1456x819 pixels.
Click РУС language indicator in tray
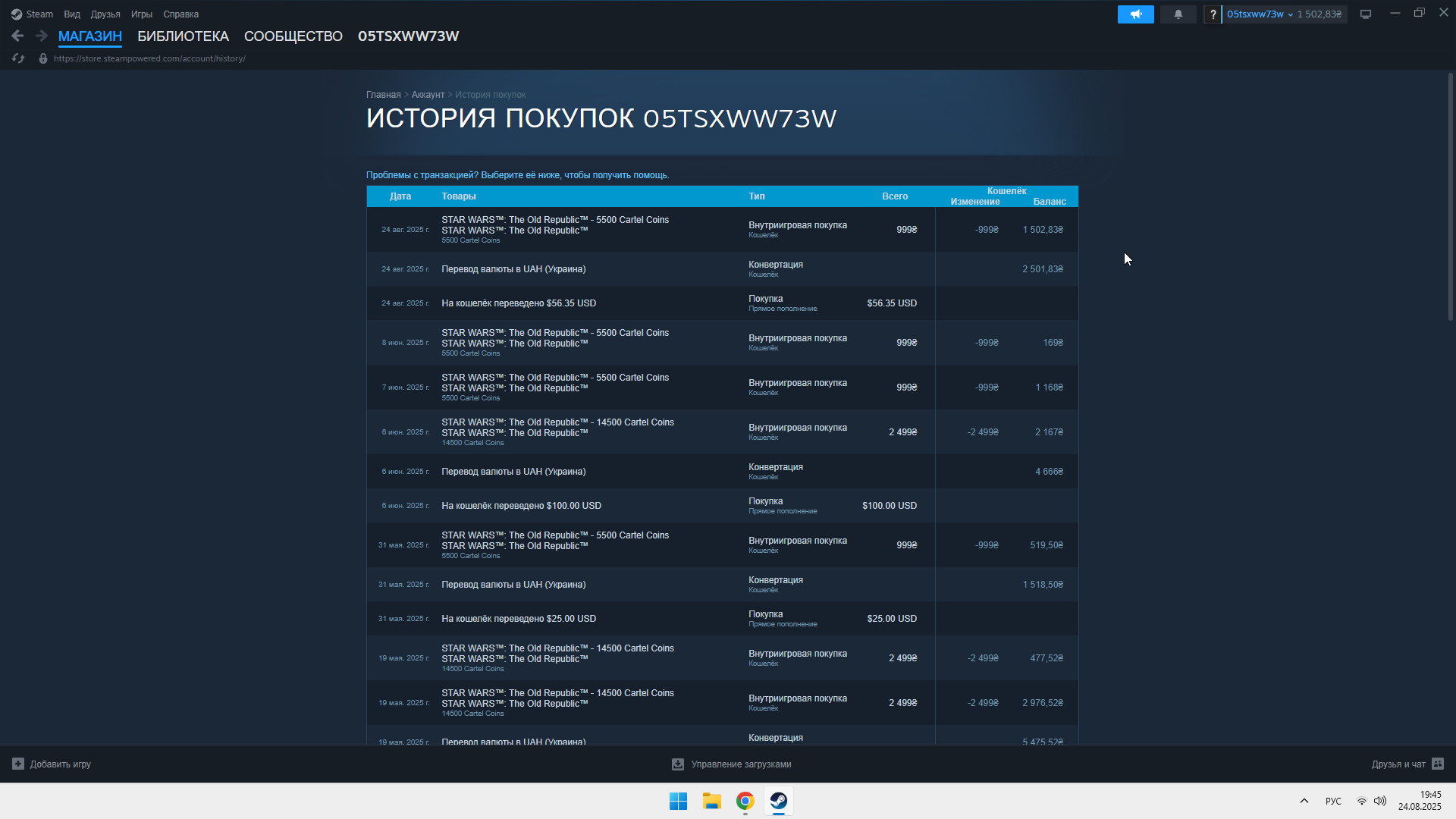[1333, 801]
